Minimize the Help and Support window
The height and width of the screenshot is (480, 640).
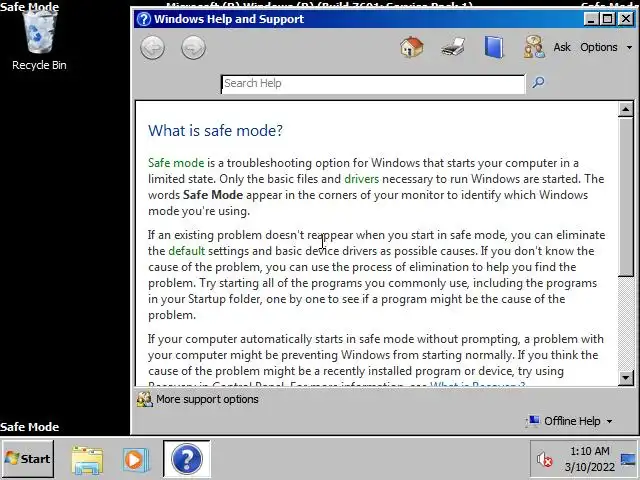coord(591,19)
